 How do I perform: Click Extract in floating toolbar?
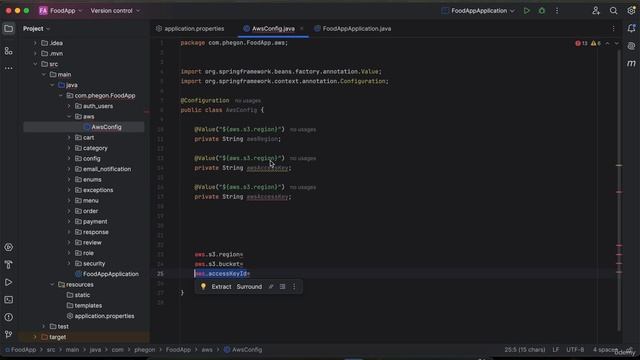click(x=221, y=287)
